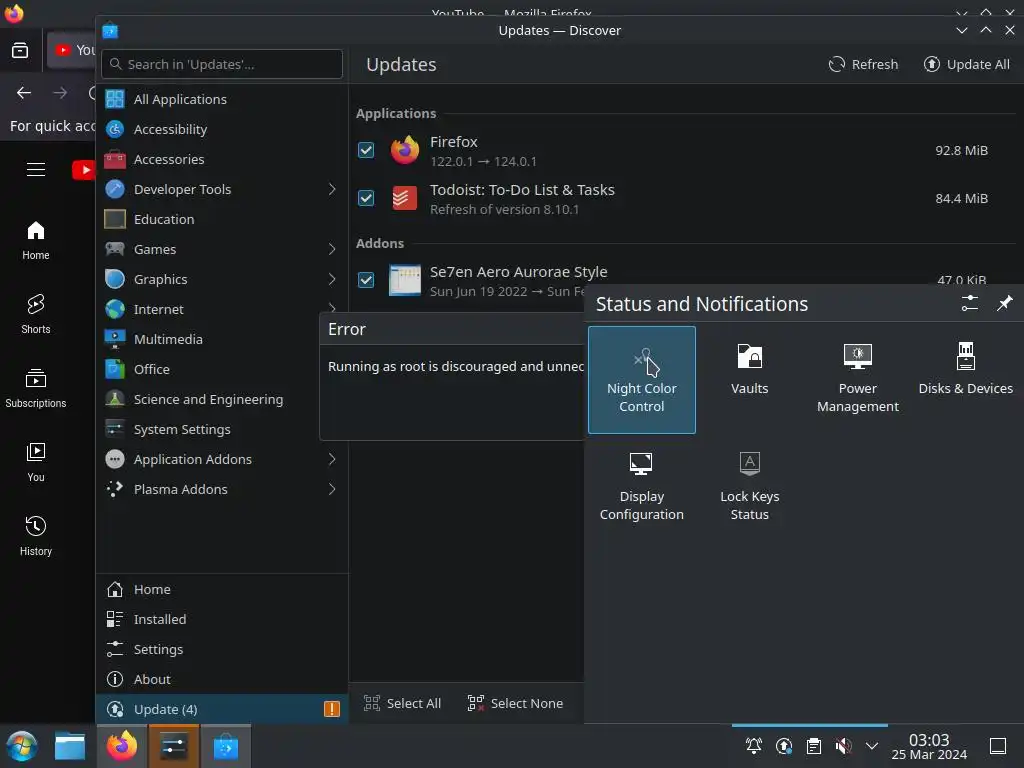Click Se7en Aero Aurorae Style thumbnail
The height and width of the screenshot is (768, 1024).
pos(404,280)
